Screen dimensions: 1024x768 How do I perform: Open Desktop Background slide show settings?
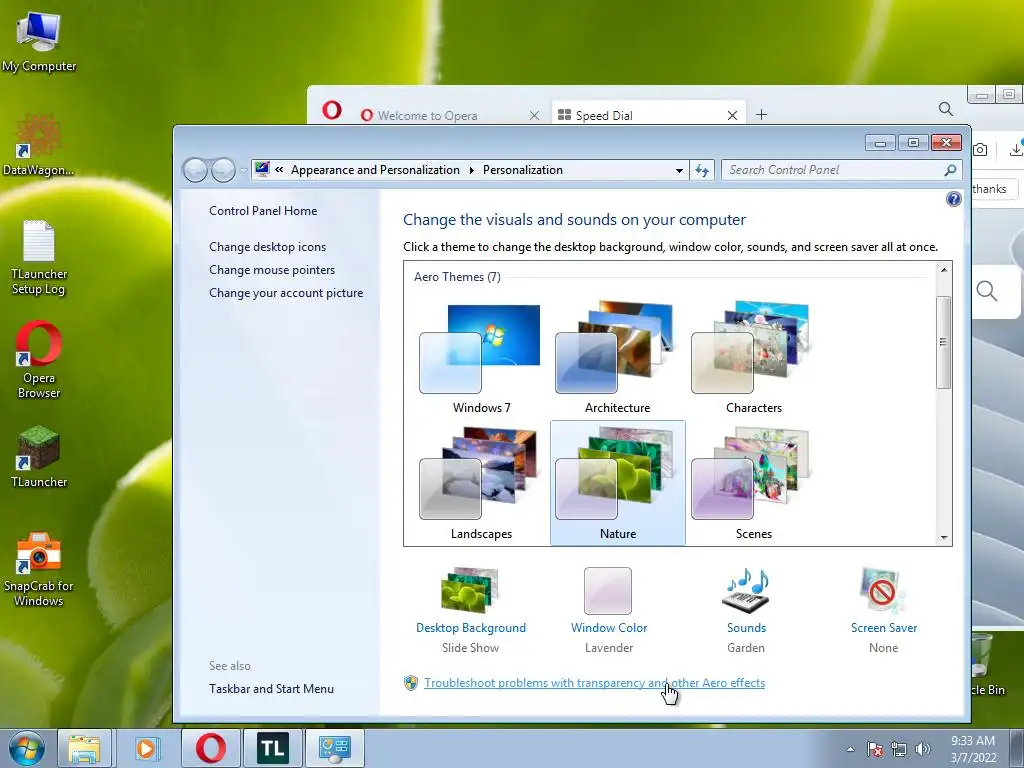470,611
